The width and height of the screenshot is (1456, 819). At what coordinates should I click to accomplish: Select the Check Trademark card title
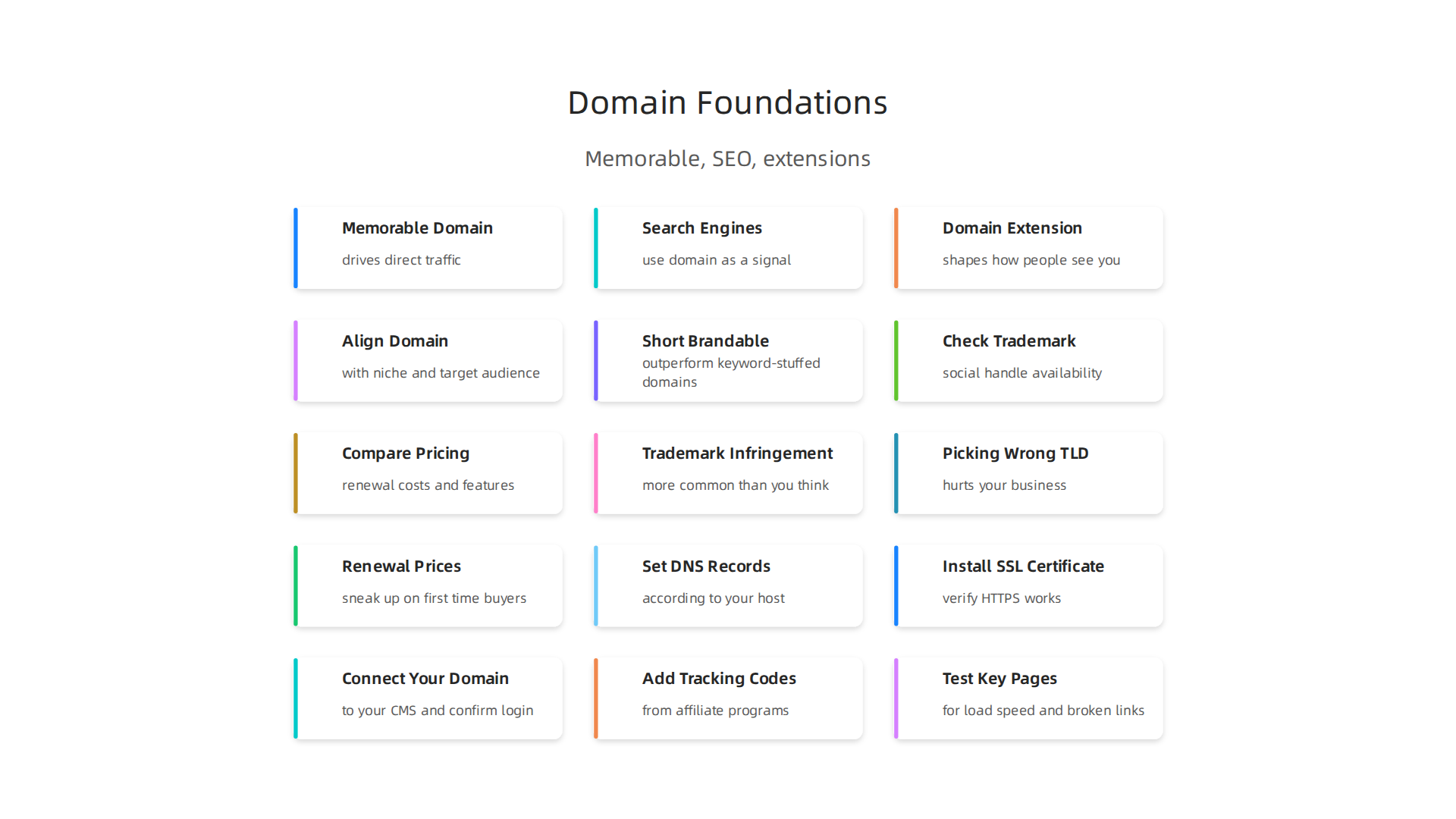[1009, 341]
